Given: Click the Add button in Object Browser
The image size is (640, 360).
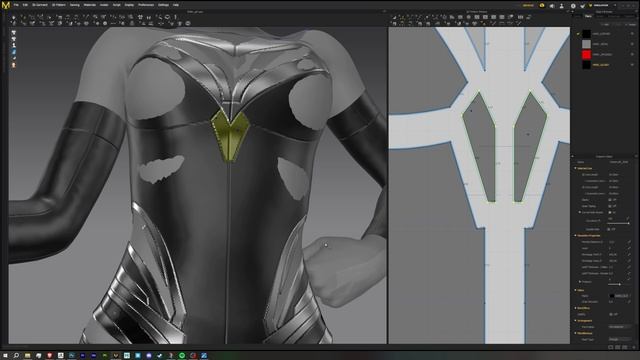Looking at the screenshot, I should click(607, 24).
